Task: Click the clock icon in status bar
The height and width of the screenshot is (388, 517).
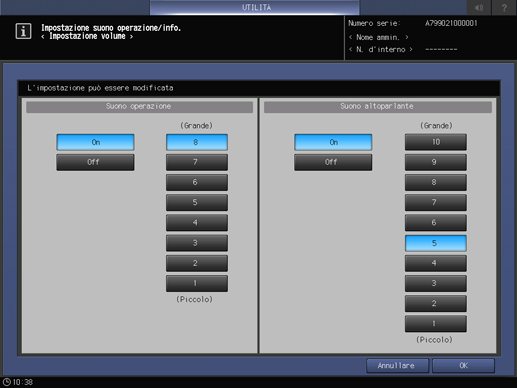Action: click(6, 382)
